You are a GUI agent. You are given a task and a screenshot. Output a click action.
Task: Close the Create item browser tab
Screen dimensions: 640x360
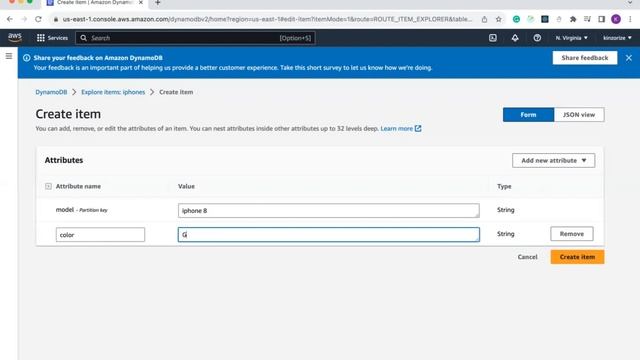coord(141,2)
